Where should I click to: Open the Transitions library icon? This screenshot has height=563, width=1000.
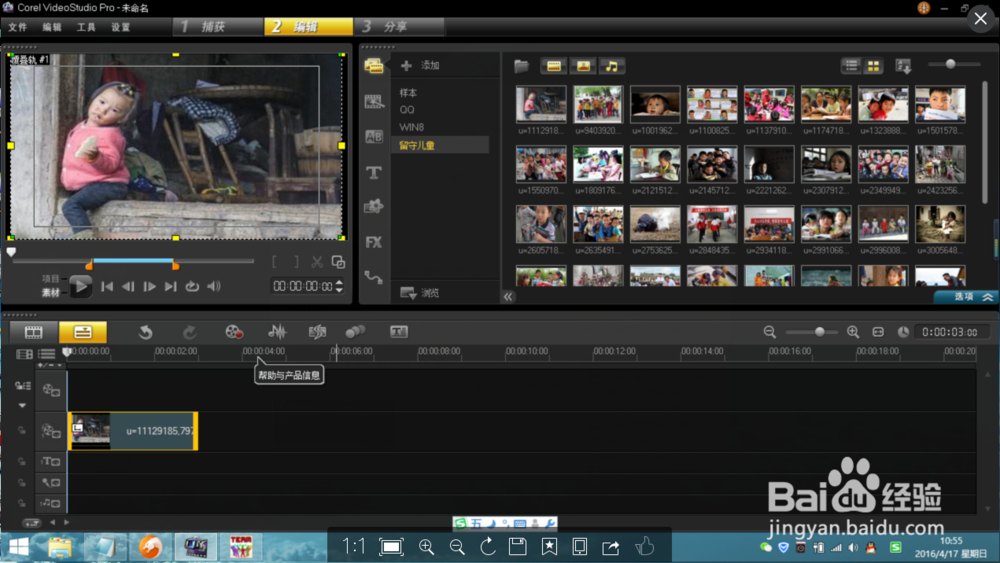click(x=374, y=101)
